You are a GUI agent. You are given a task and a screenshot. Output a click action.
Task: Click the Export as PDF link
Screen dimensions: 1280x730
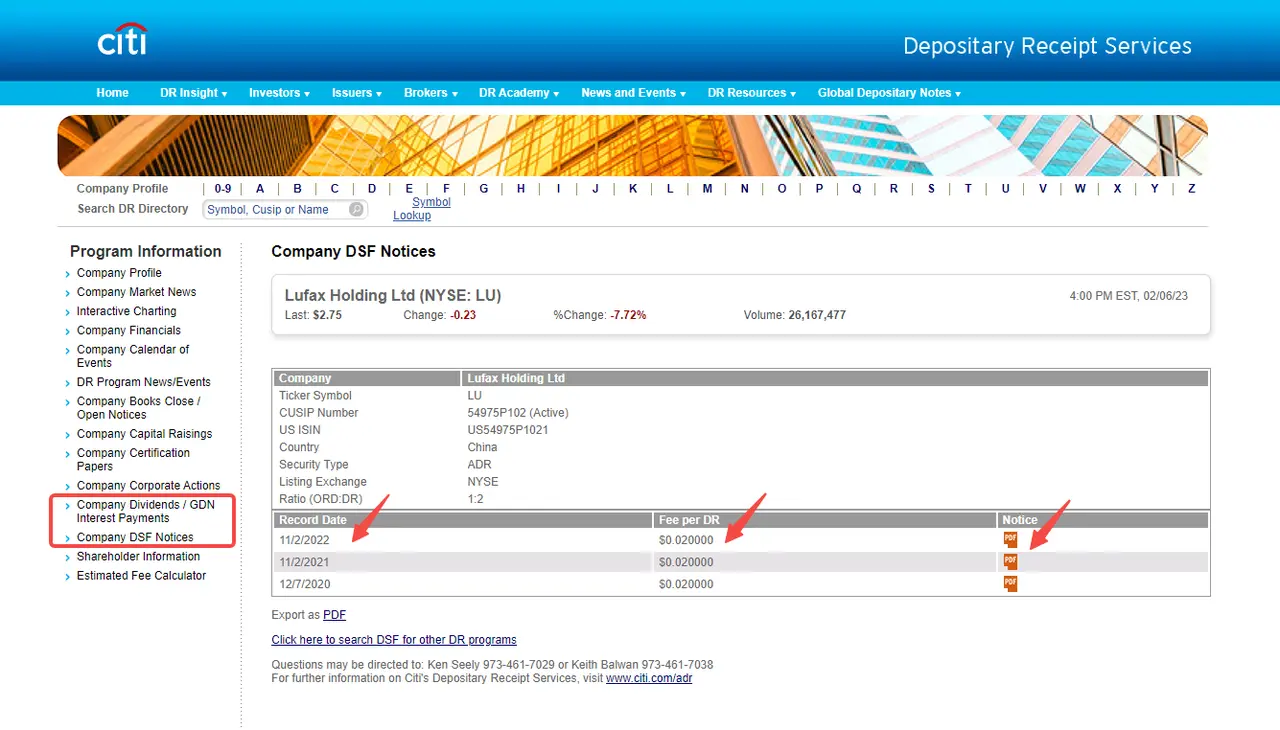(x=334, y=615)
